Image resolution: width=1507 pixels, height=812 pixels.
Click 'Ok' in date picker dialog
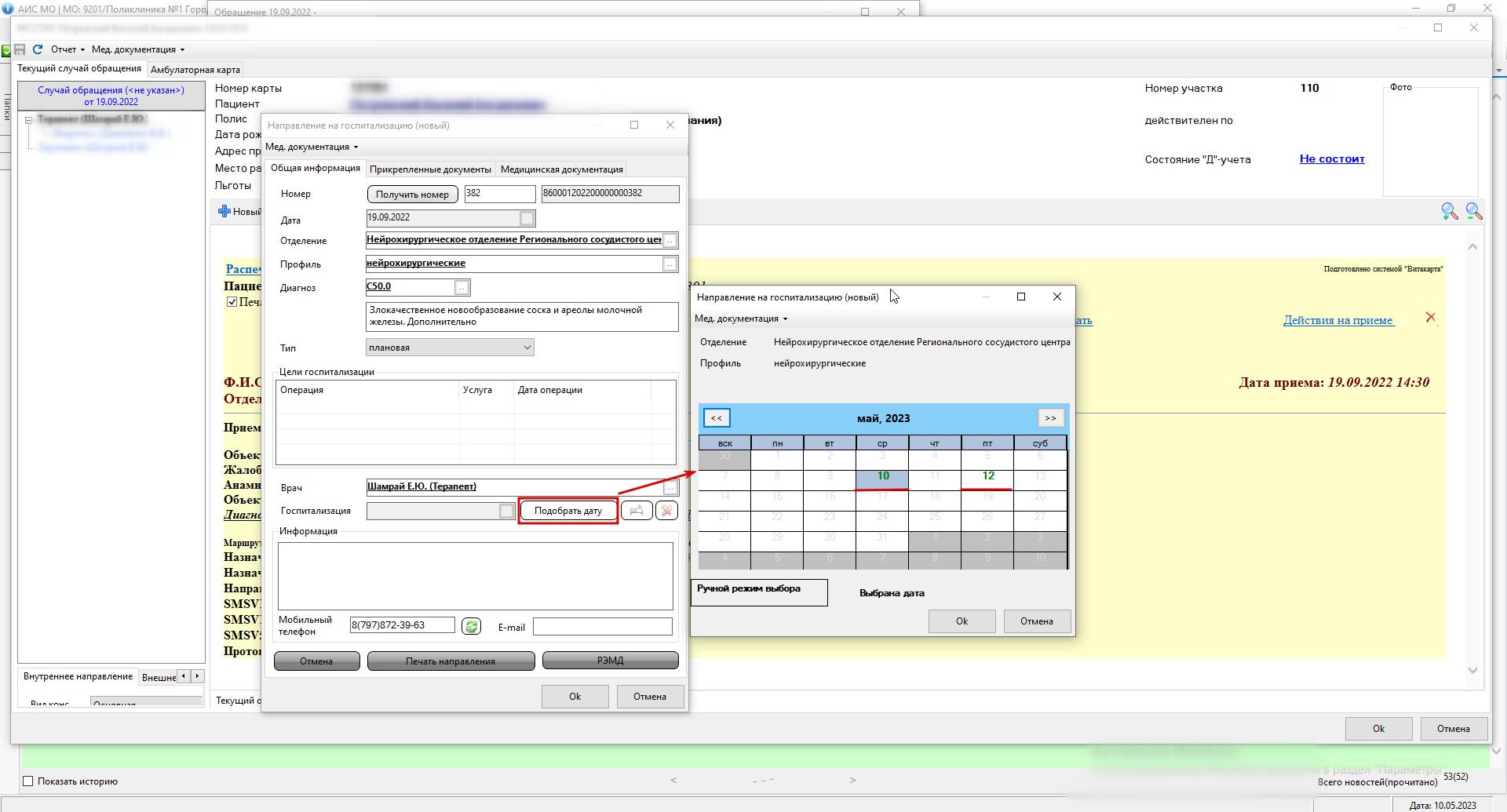tap(961, 621)
